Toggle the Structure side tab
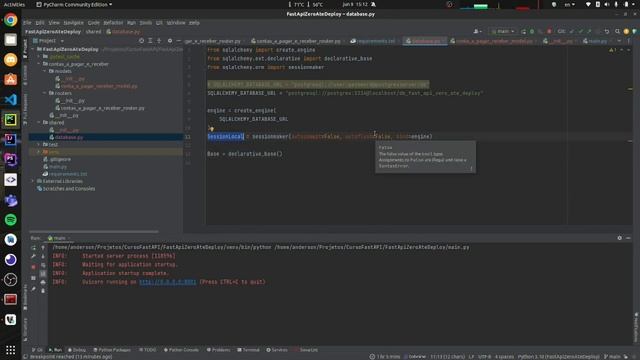 [25, 329]
